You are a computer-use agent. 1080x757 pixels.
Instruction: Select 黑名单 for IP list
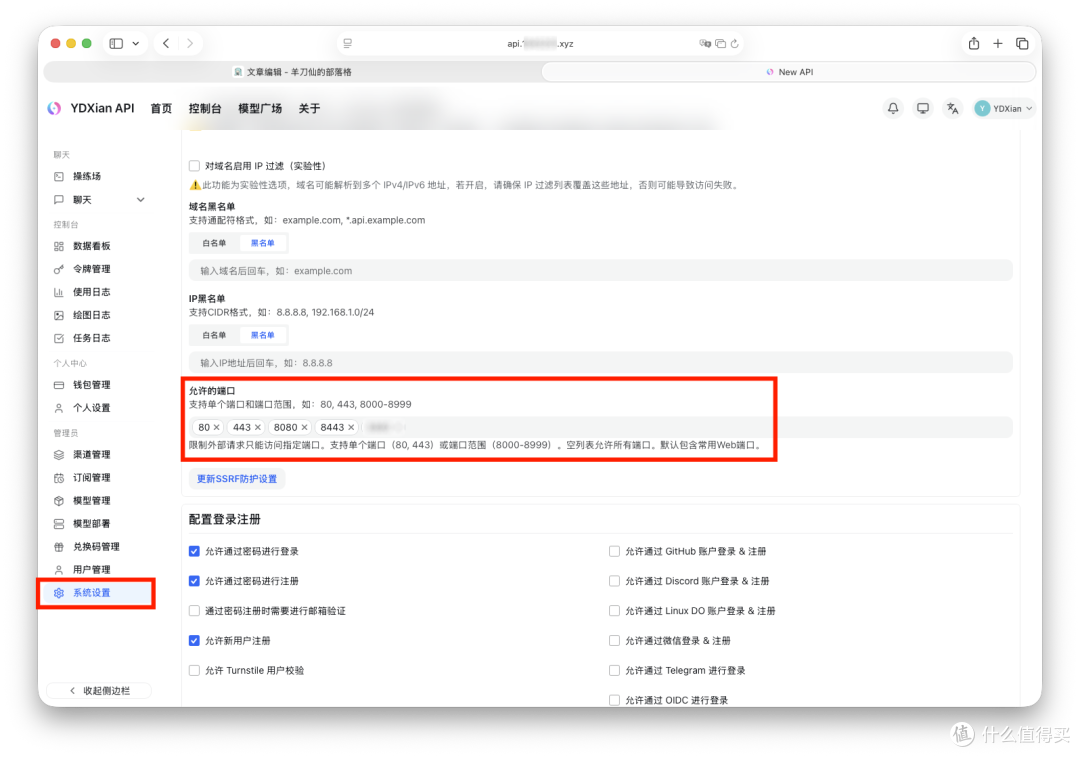tap(262, 335)
